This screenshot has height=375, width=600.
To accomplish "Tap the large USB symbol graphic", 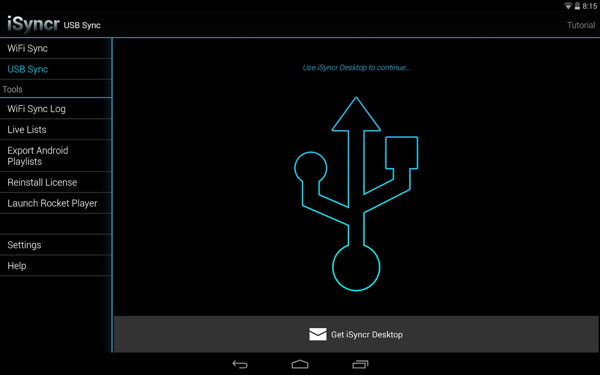I will 356,194.
